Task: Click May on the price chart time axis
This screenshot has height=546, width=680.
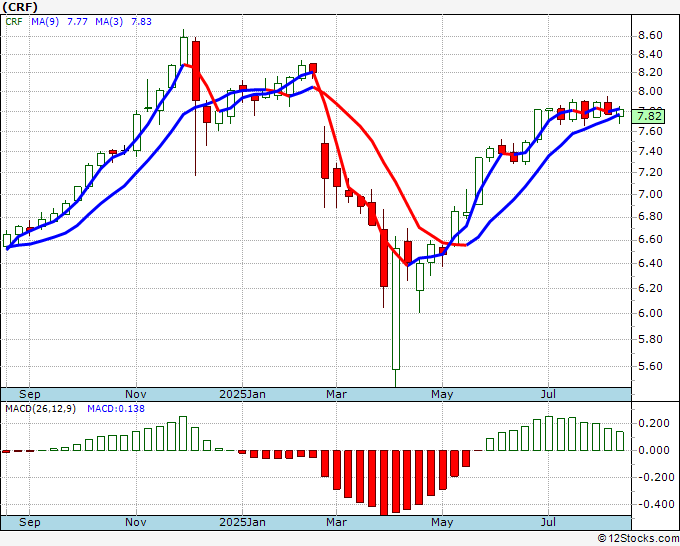Action: (x=442, y=394)
